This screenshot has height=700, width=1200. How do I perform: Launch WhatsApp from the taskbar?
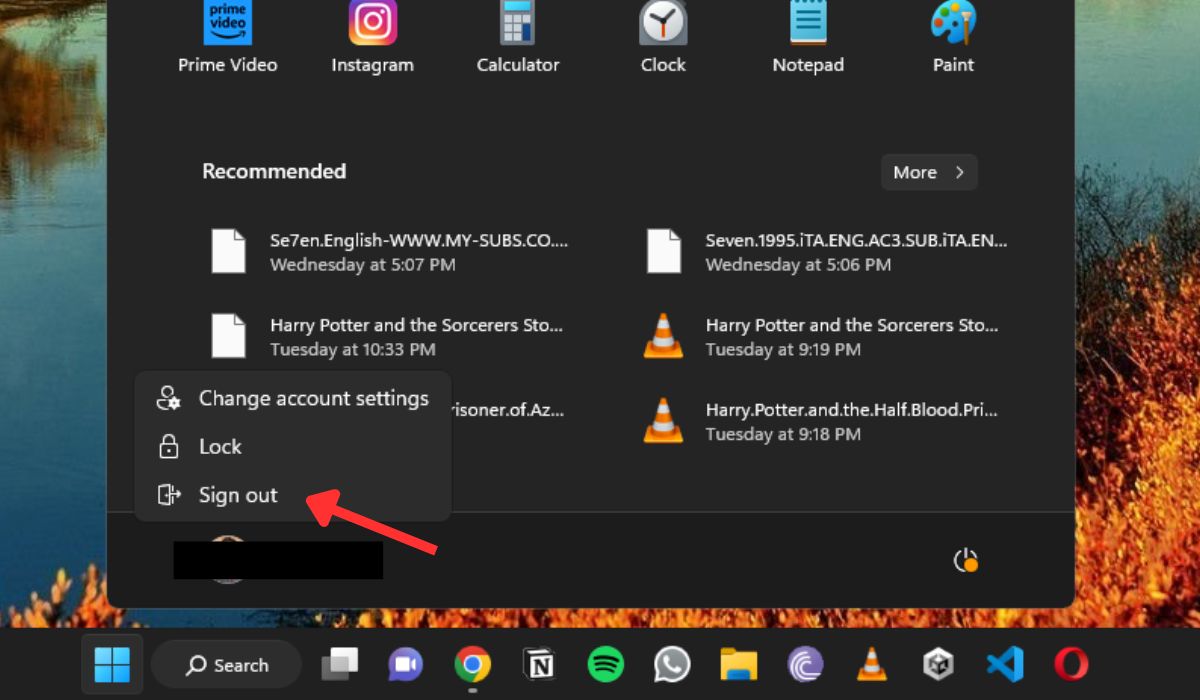pos(672,664)
